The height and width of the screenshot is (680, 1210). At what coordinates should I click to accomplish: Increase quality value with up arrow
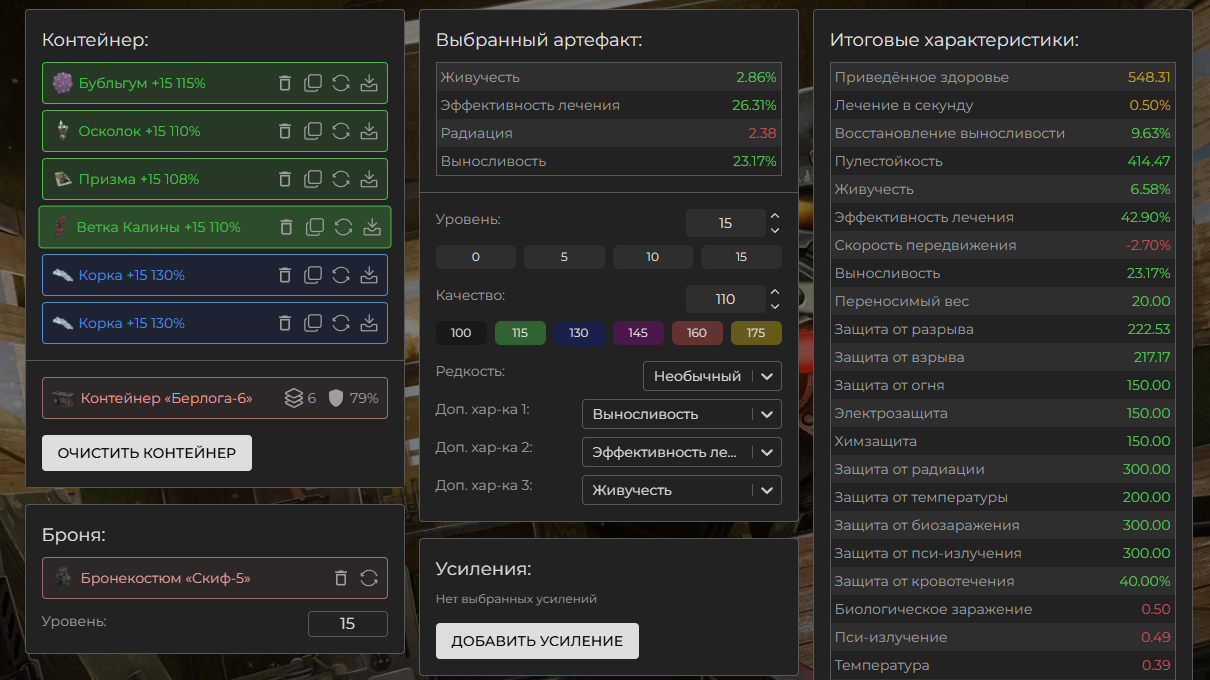[x=774, y=292]
